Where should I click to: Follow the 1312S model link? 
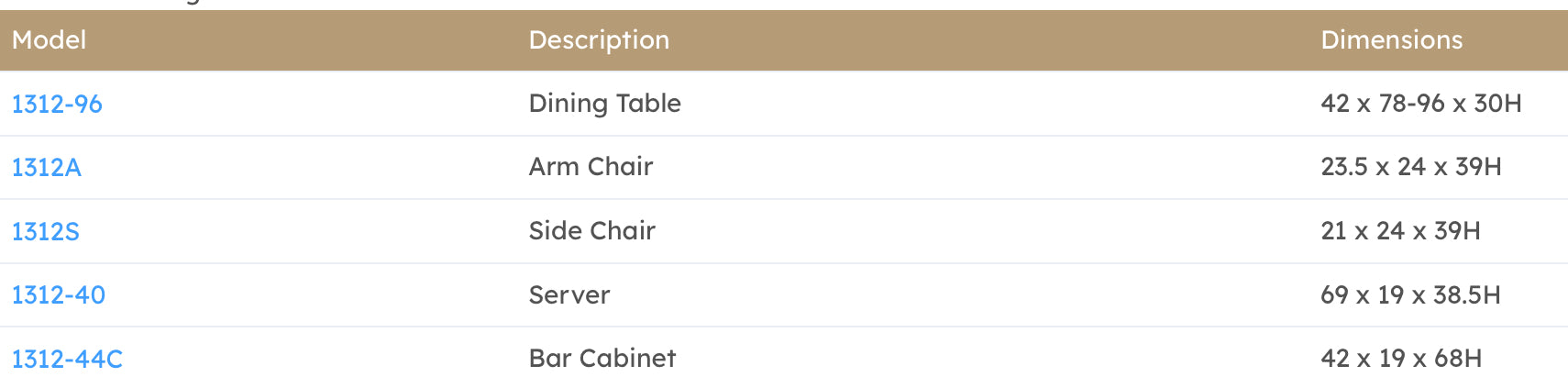(46, 232)
